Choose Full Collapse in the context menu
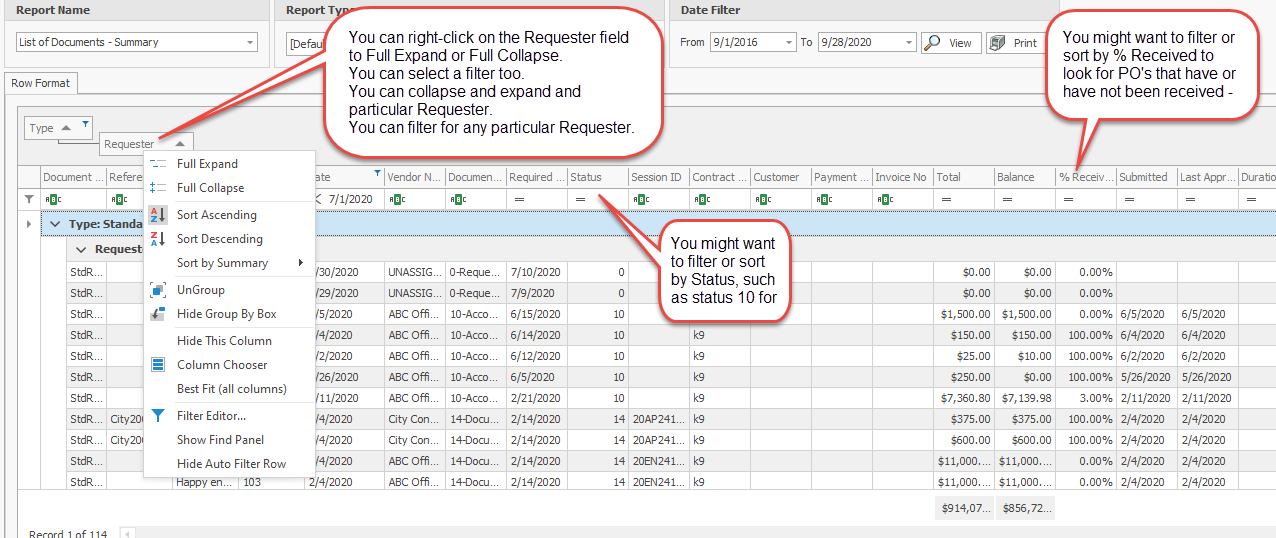 (x=210, y=188)
